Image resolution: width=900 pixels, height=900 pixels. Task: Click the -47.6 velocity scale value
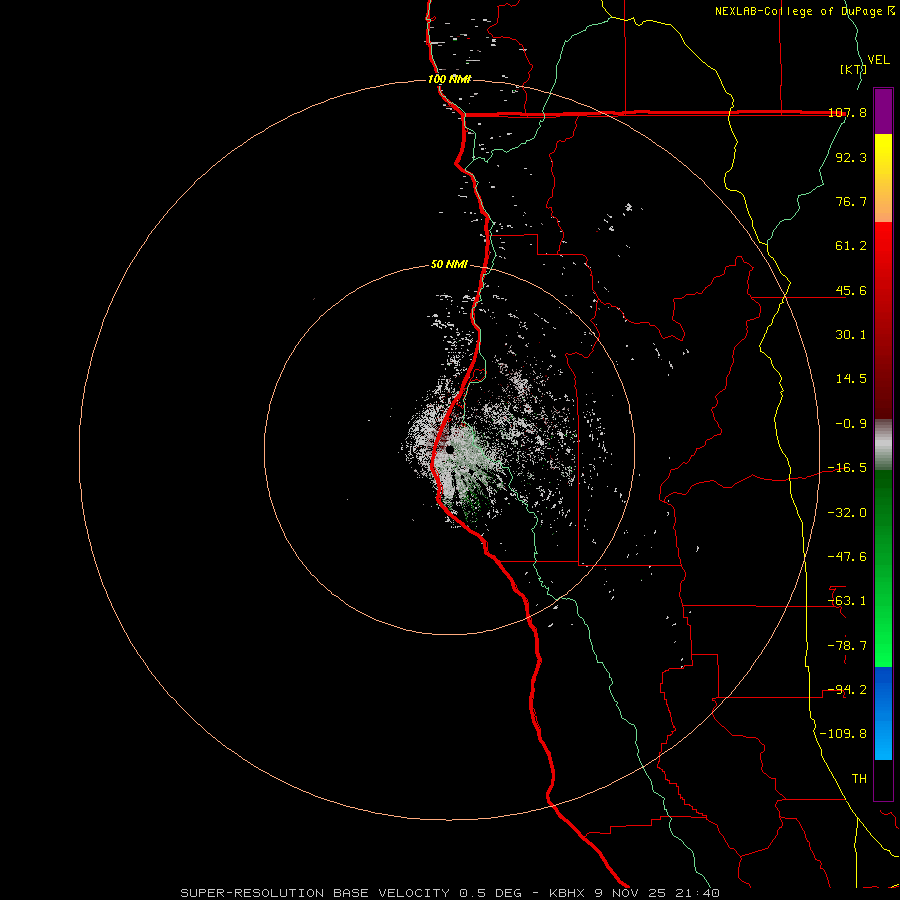(847, 557)
